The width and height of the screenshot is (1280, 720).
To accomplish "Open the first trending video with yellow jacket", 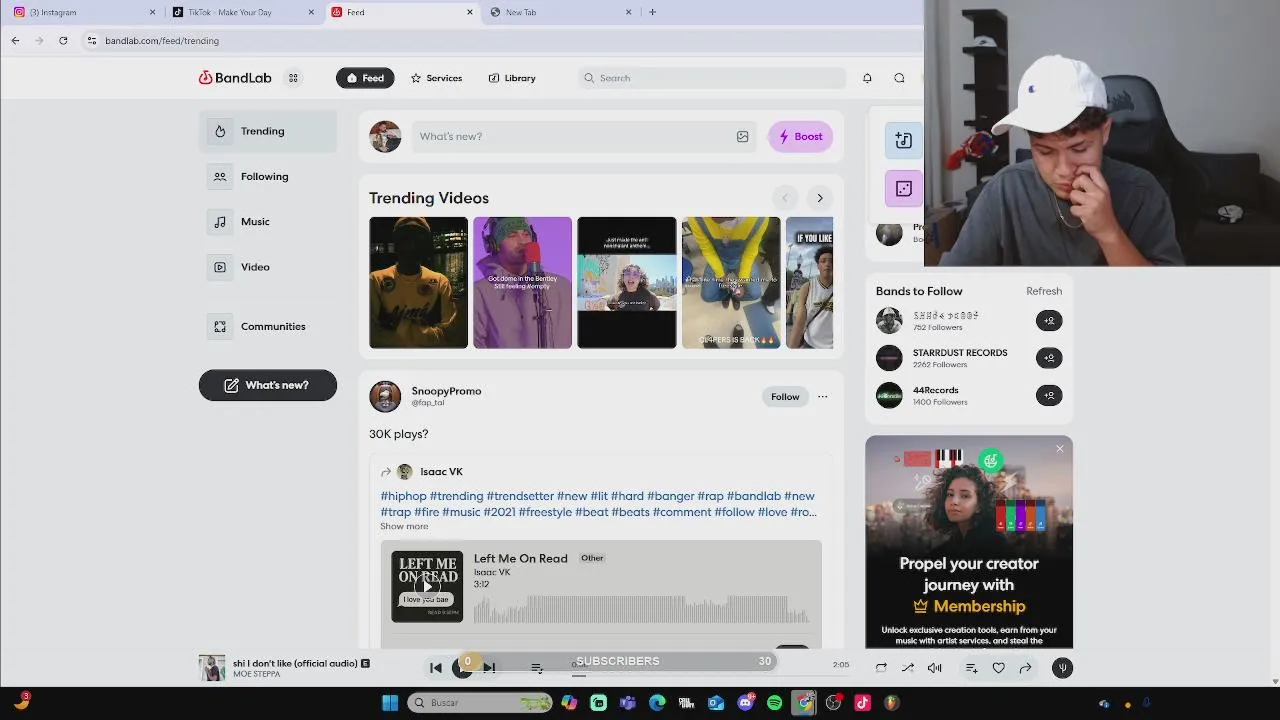I will tap(418, 283).
